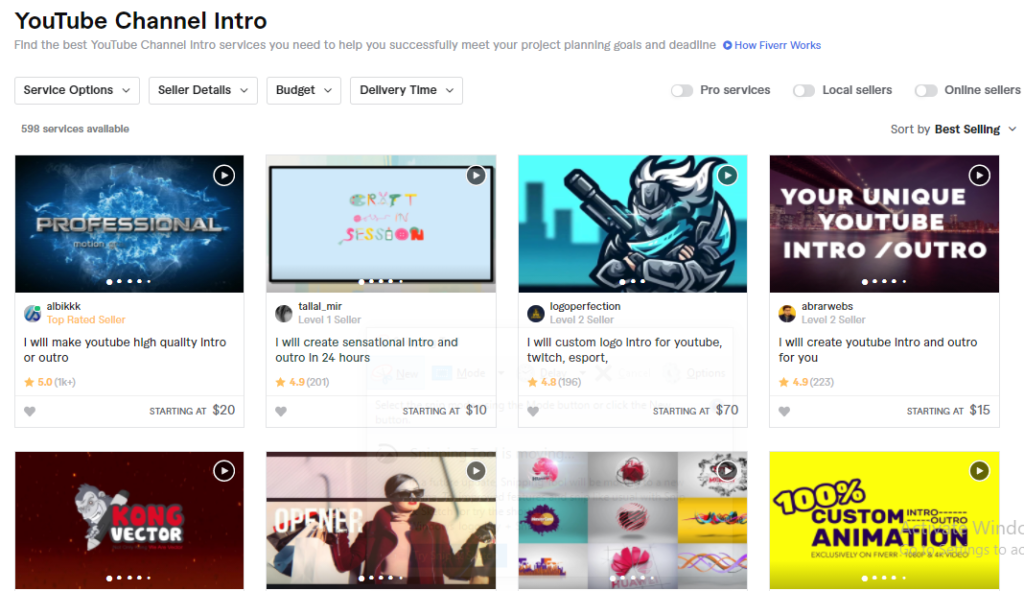Click talial_mir's seller avatar
Image resolution: width=1024 pixels, height=591 pixels.
pos(283,313)
